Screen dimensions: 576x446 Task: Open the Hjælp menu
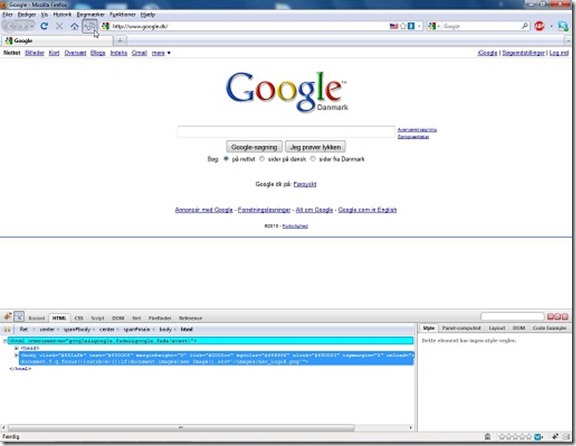[x=148, y=14]
